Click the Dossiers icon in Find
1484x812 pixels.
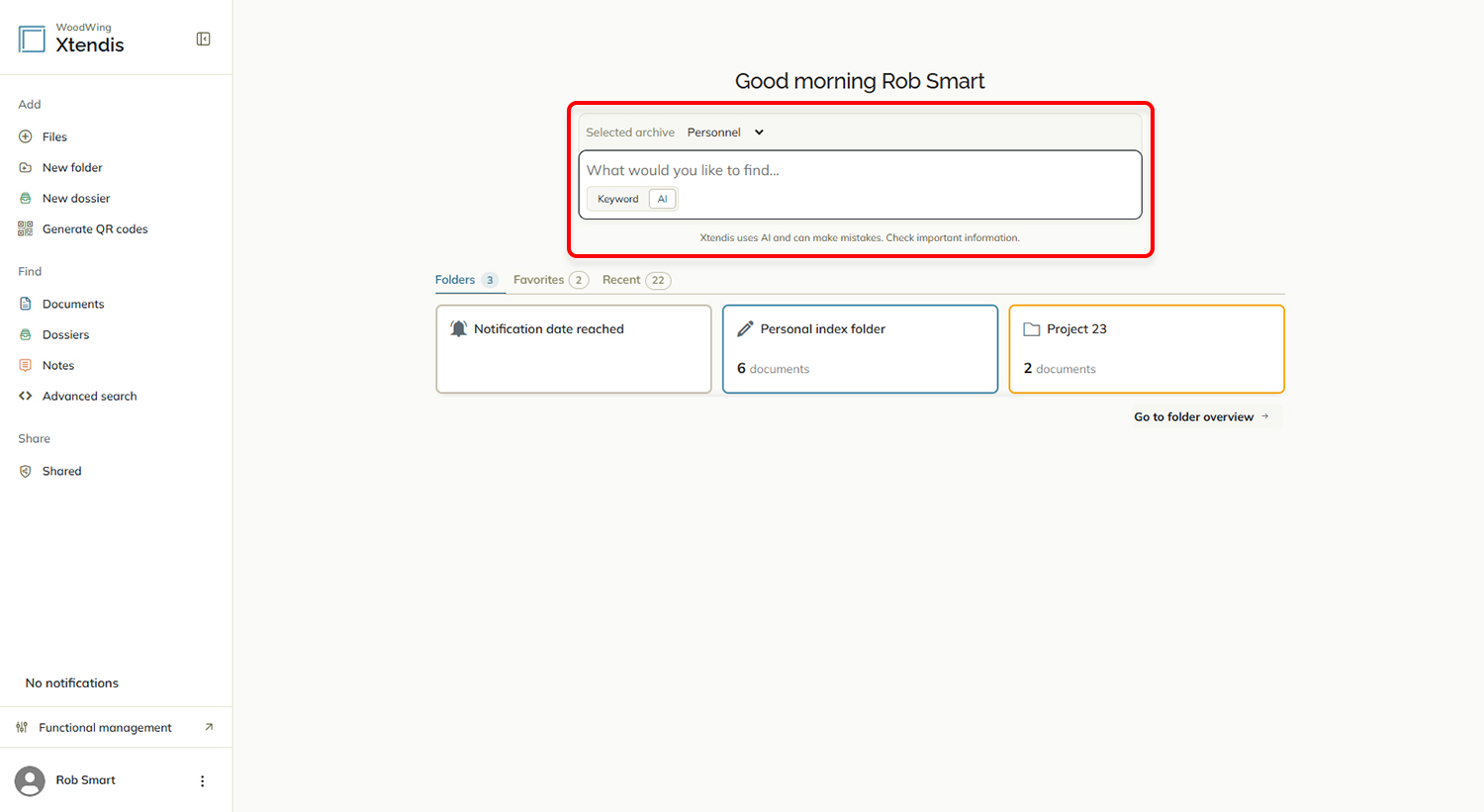(26, 334)
